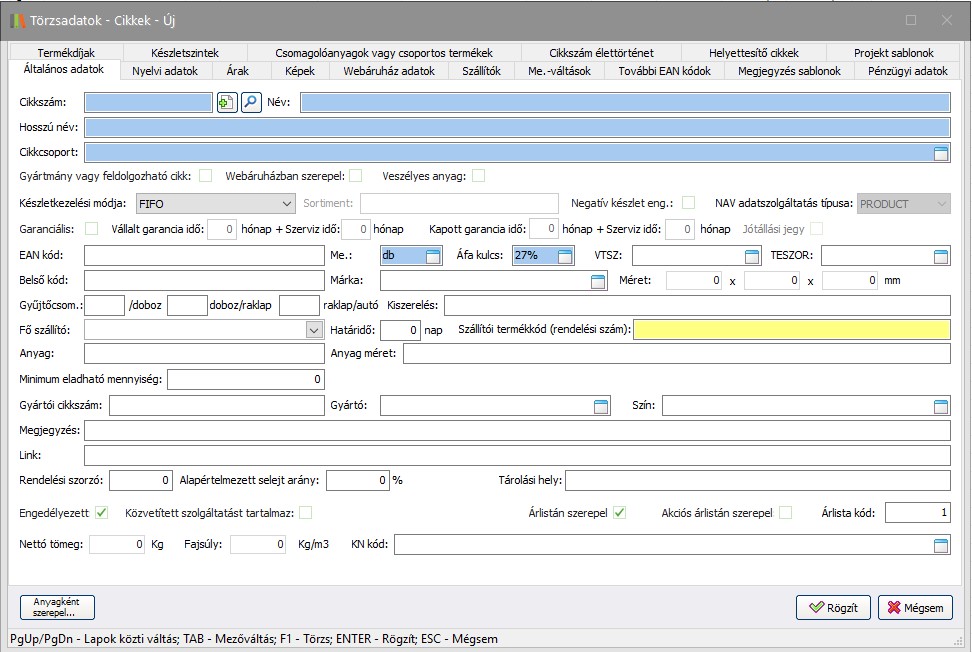Check the Webáruházban szerepel checkbox
The height and width of the screenshot is (652, 972).
click(x=355, y=176)
